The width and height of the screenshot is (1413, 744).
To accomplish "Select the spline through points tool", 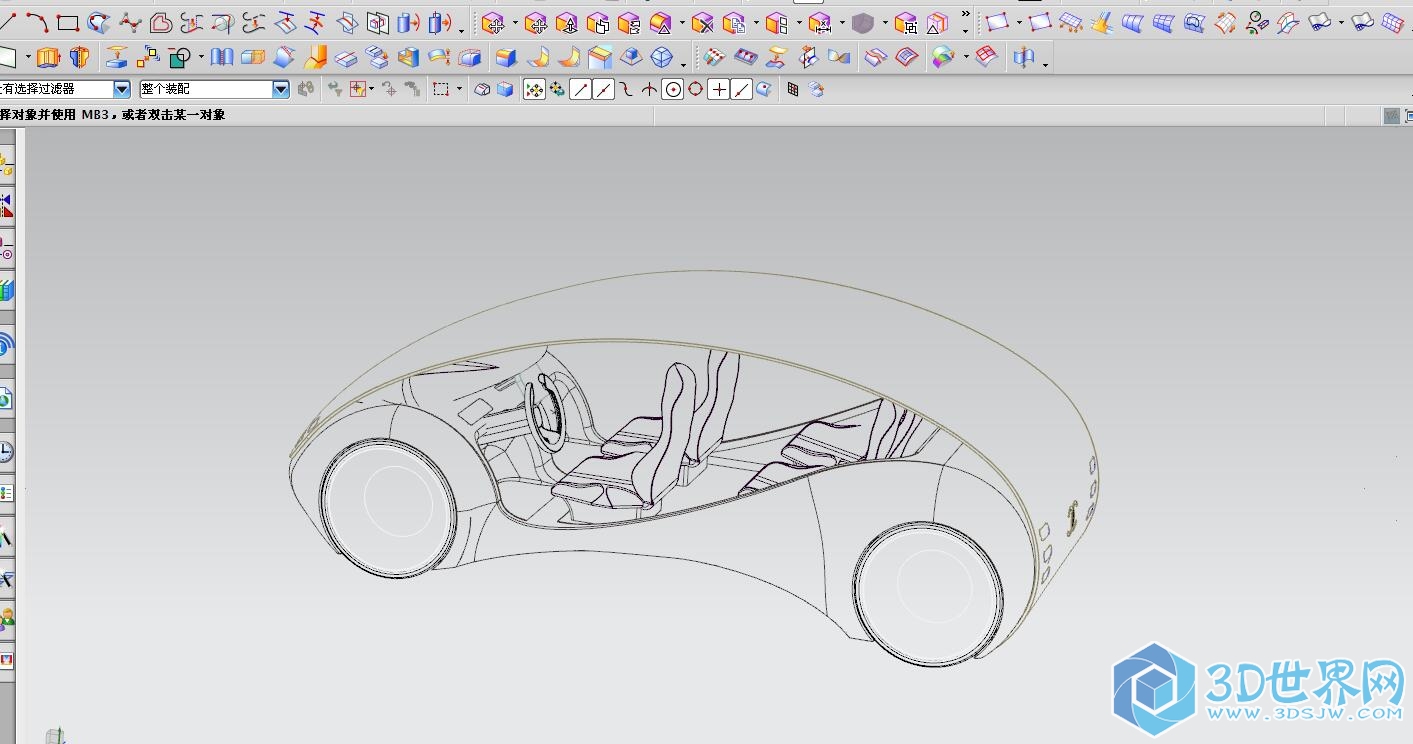I will click(x=130, y=22).
